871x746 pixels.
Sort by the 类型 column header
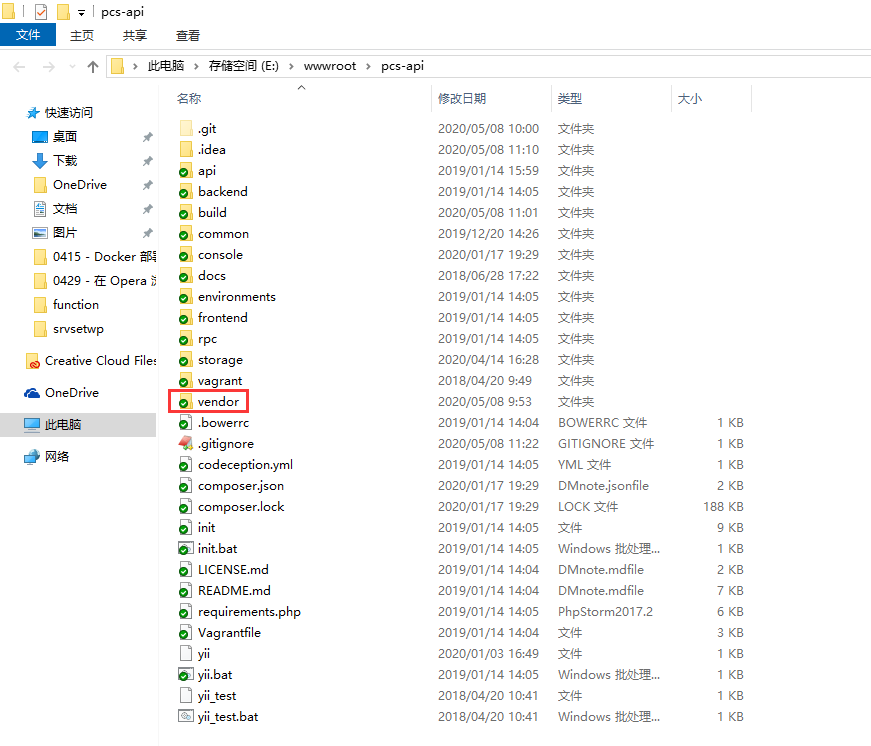[x=570, y=99]
